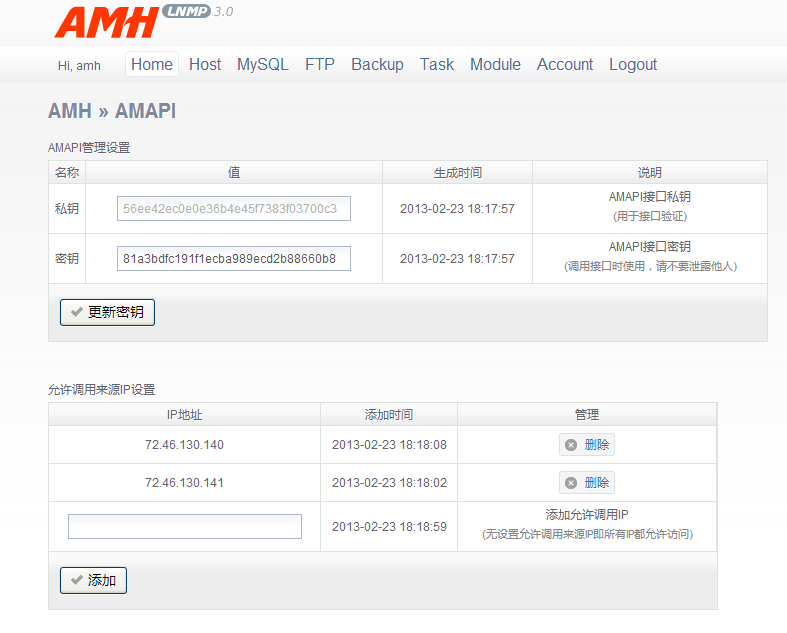Open the Account settings page

tap(565, 64)
